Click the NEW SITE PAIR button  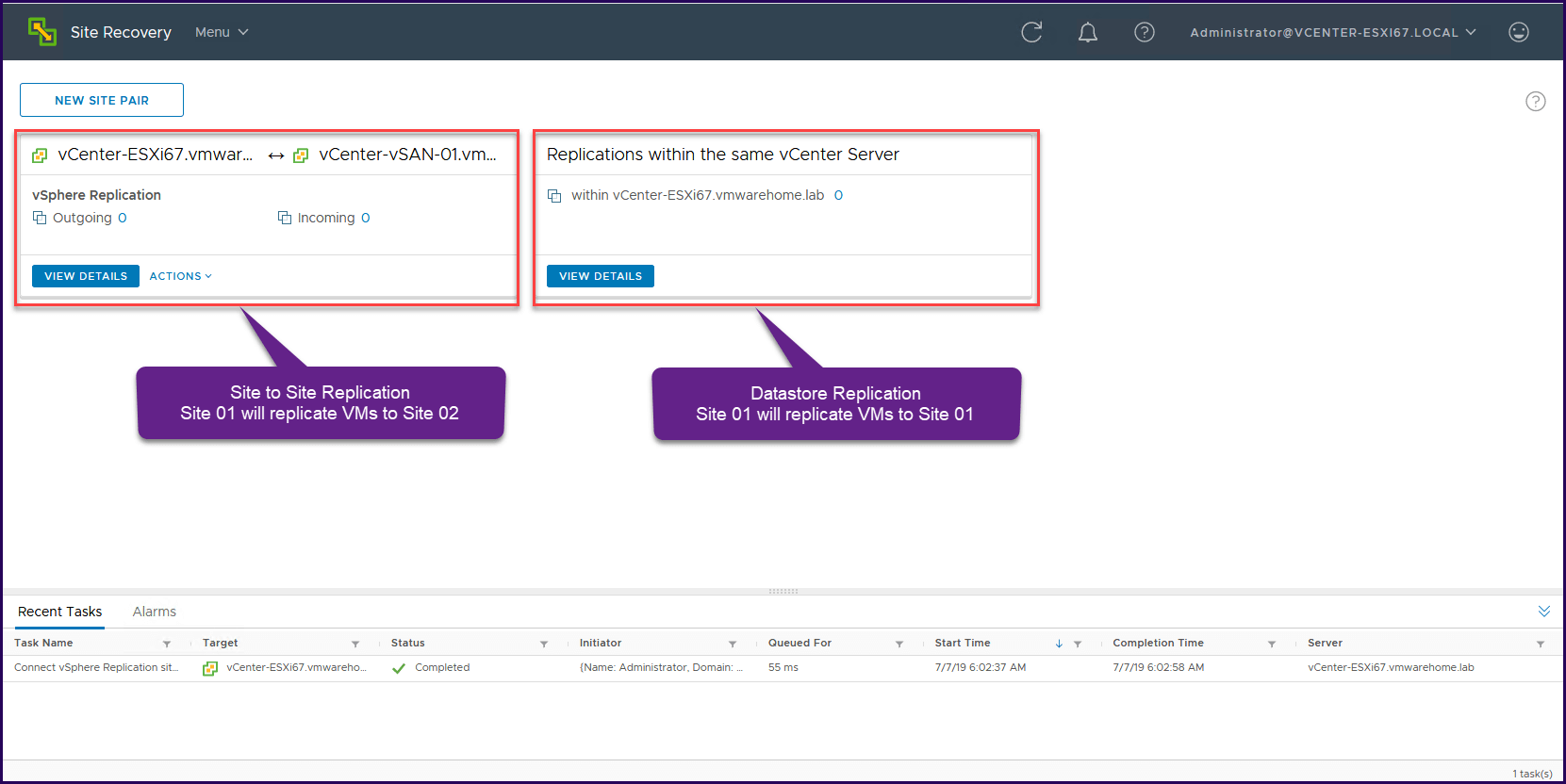pos(102,100)
